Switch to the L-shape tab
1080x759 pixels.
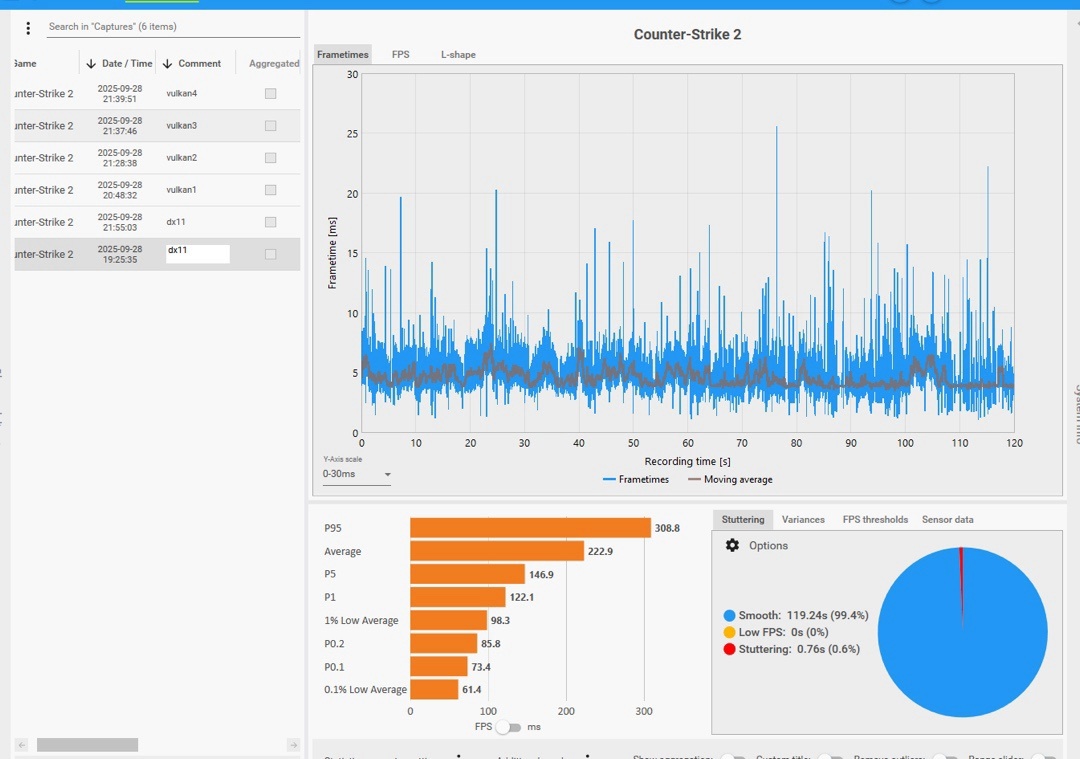click(x=458, y=55)
